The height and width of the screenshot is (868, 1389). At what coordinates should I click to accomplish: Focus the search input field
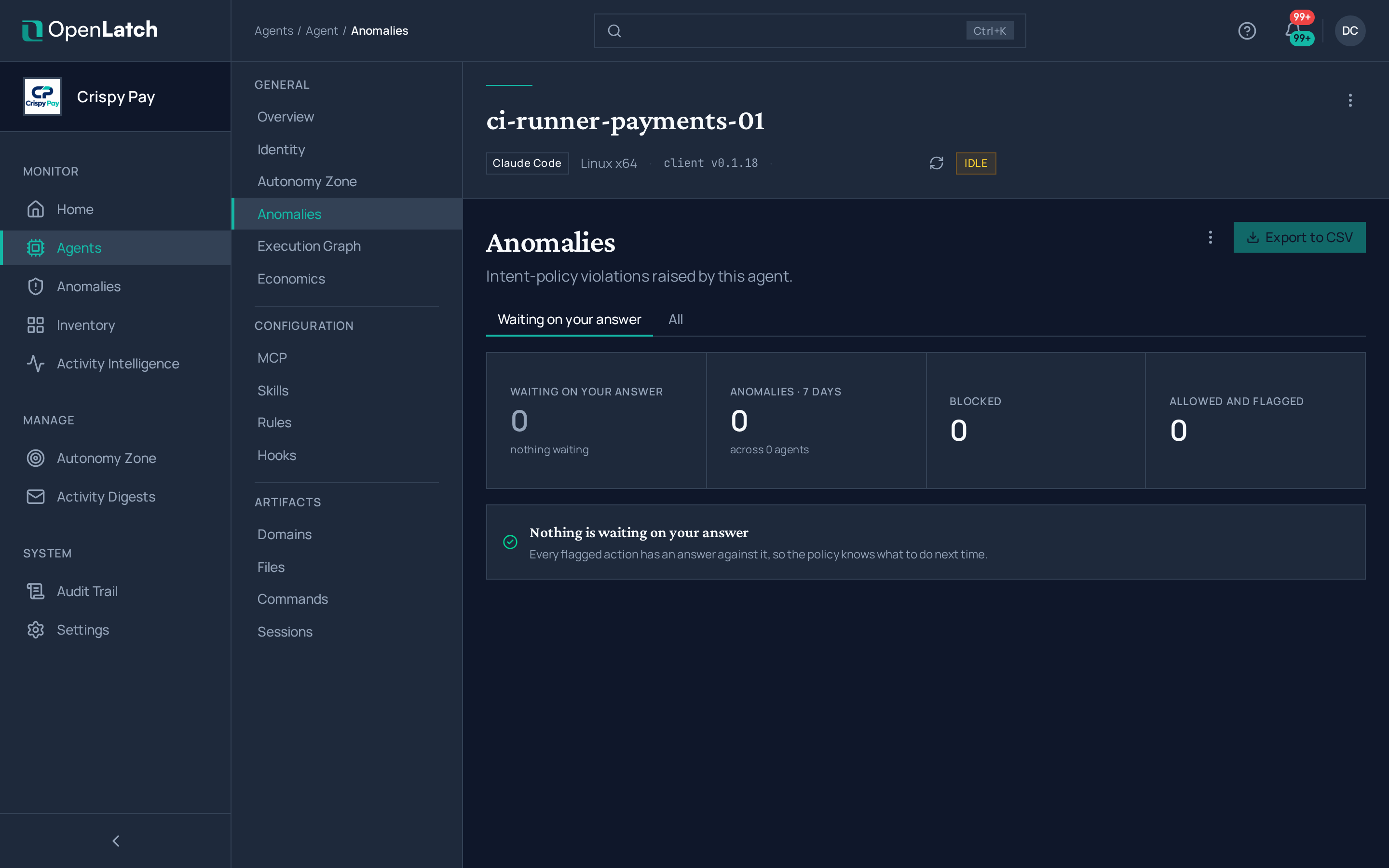810,30
